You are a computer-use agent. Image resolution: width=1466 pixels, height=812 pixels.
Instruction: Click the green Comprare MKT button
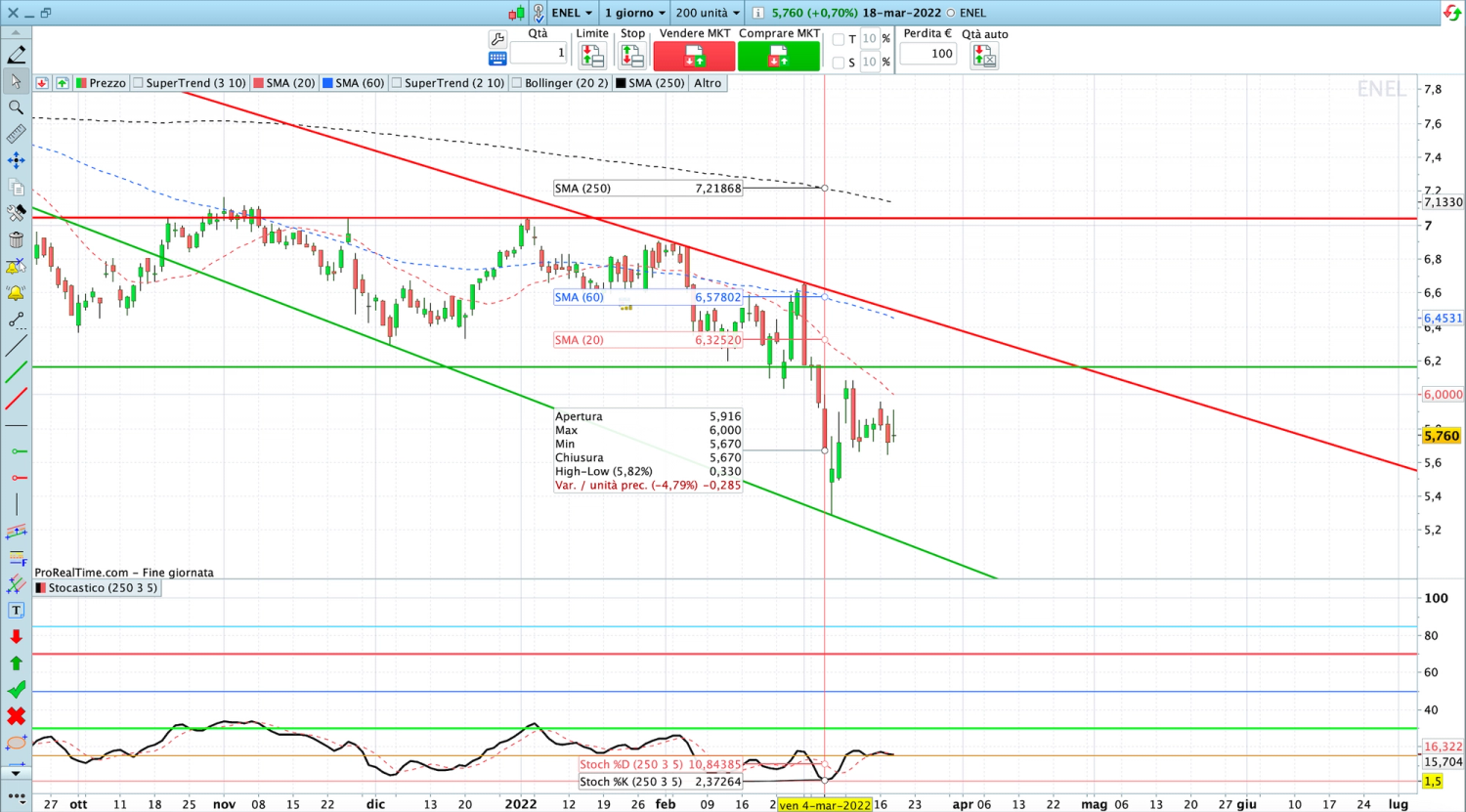coord(779,56)
